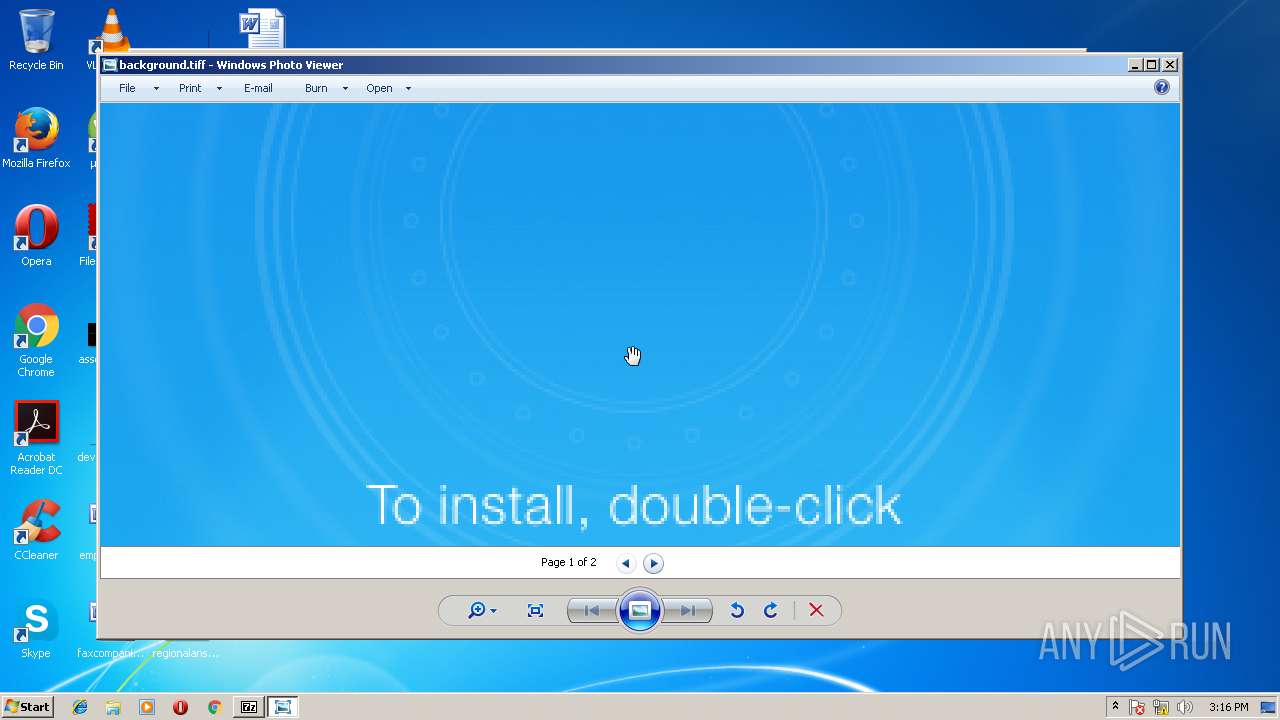
Task: Switch to 7-Zip taskbar window
Action: click(249, 707)
